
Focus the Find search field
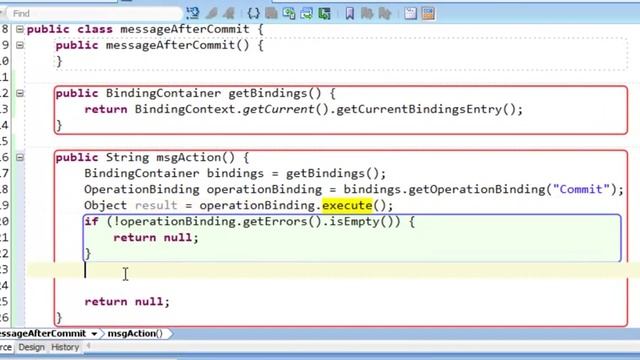click(95, 13)
